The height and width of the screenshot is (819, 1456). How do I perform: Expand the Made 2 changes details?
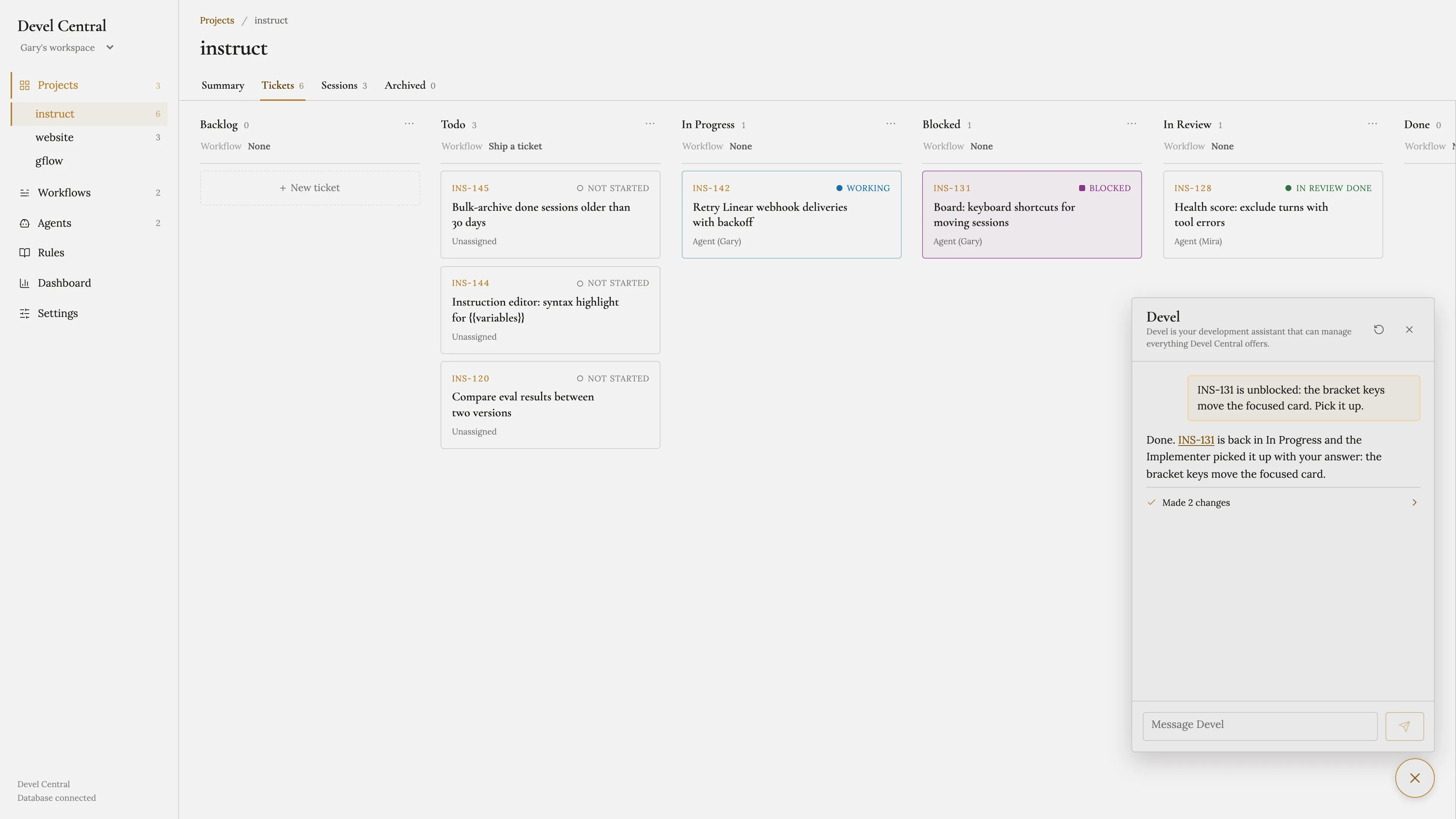(1283, 502)
